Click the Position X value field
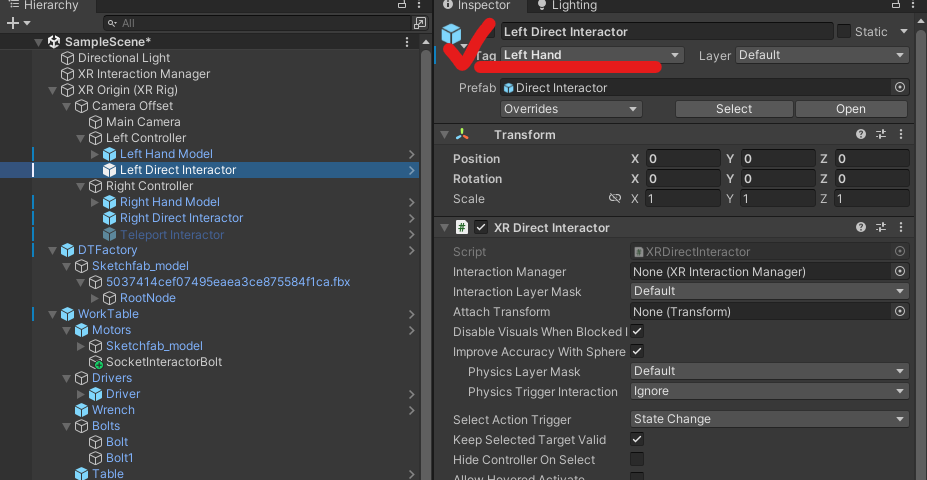 pos(682,158)
